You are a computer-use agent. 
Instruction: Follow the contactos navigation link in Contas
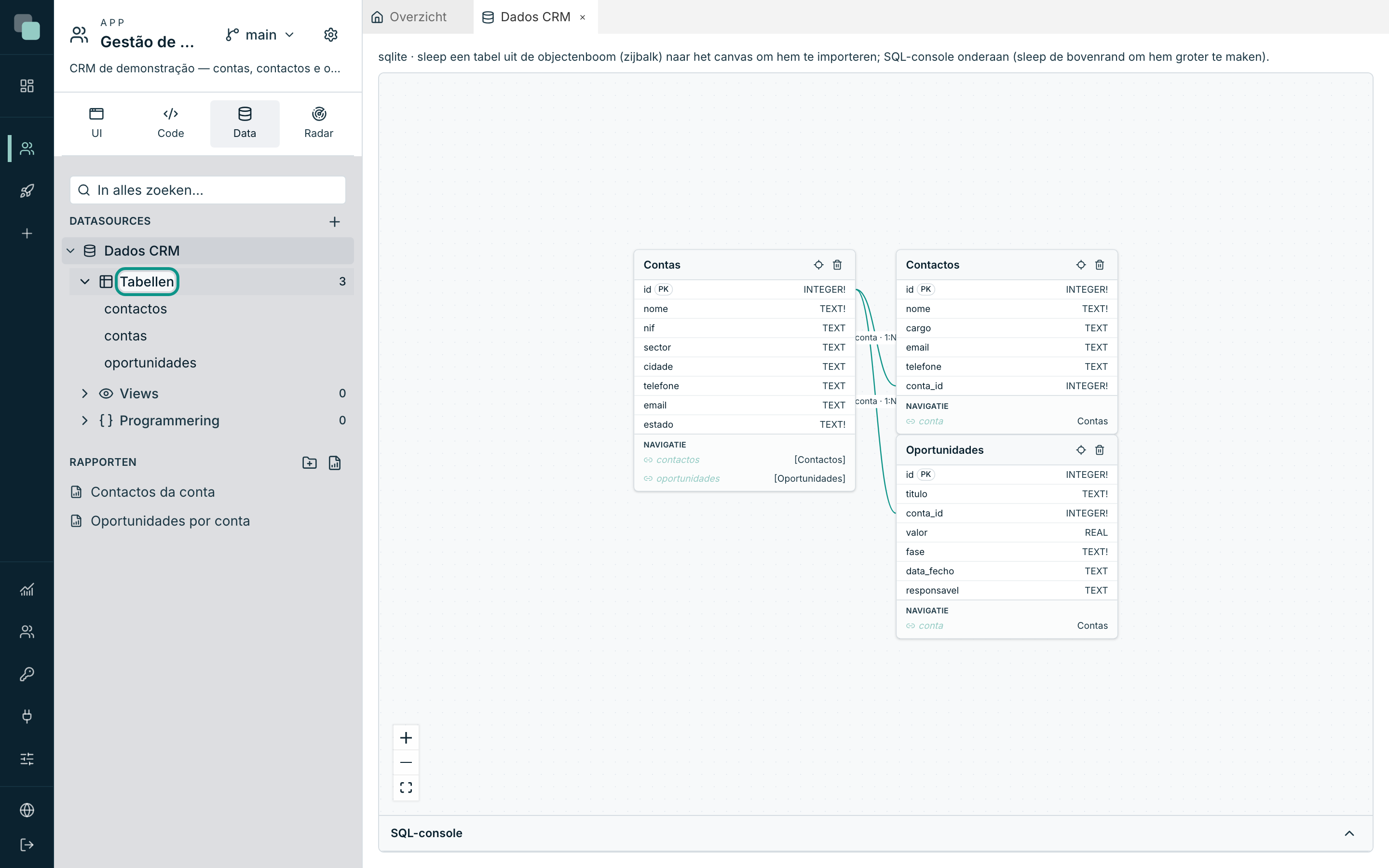[677, 460]
